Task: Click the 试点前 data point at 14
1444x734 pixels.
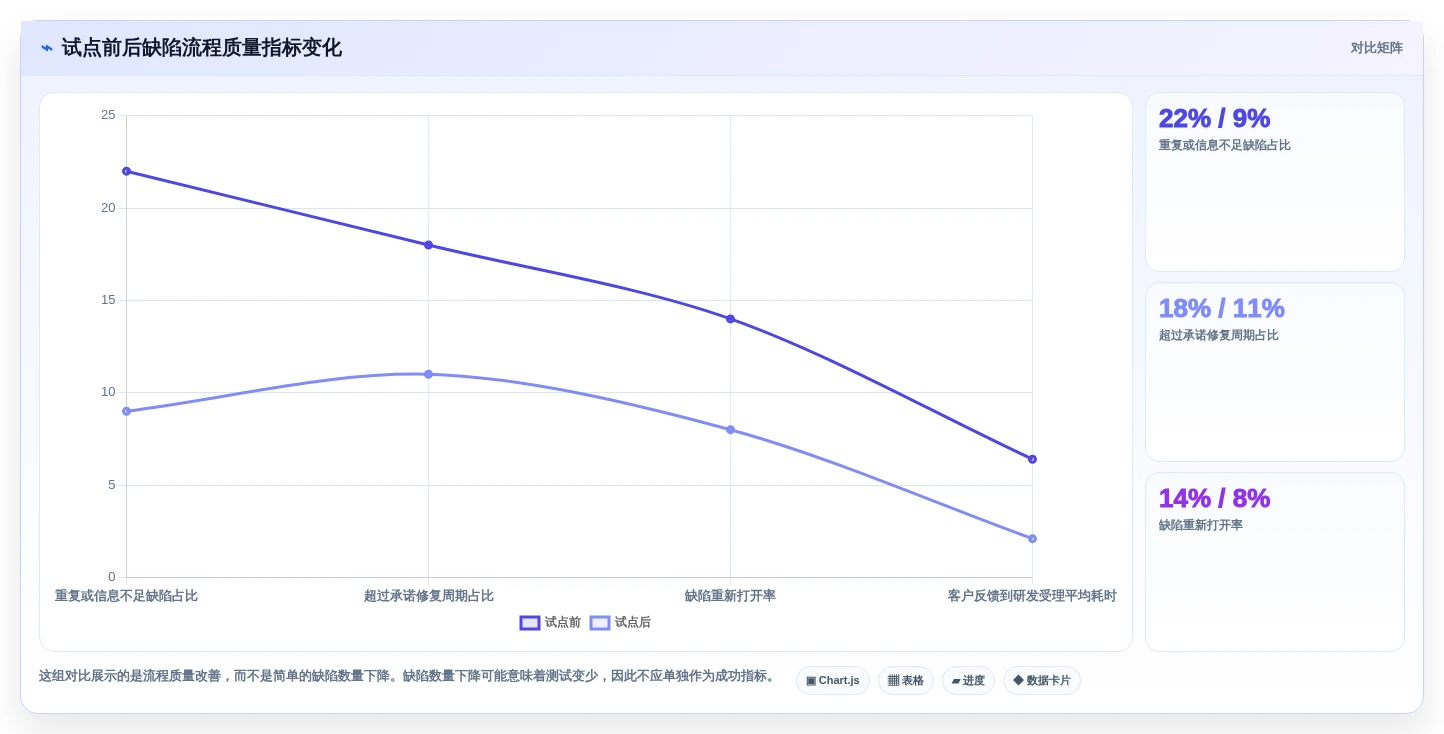Action: (730, 319)
